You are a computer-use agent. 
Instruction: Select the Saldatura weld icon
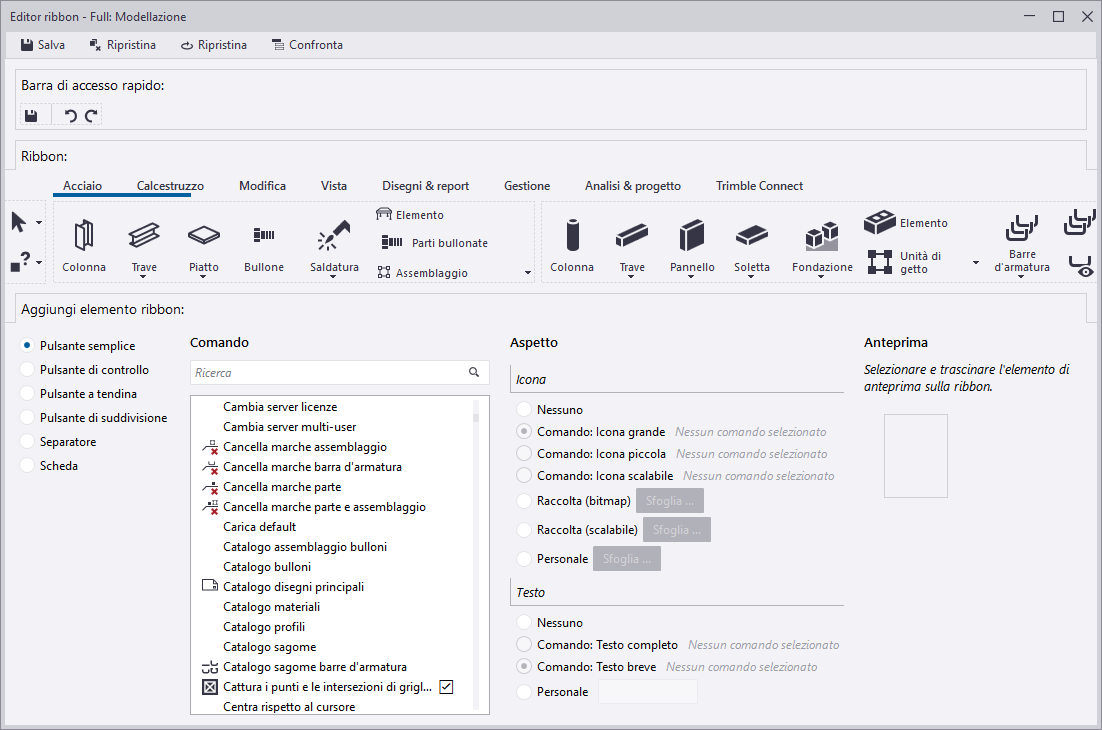pos(334,236)
